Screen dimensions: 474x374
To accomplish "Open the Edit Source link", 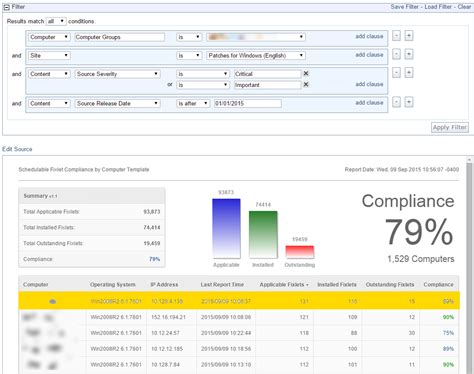I will 17,149.
